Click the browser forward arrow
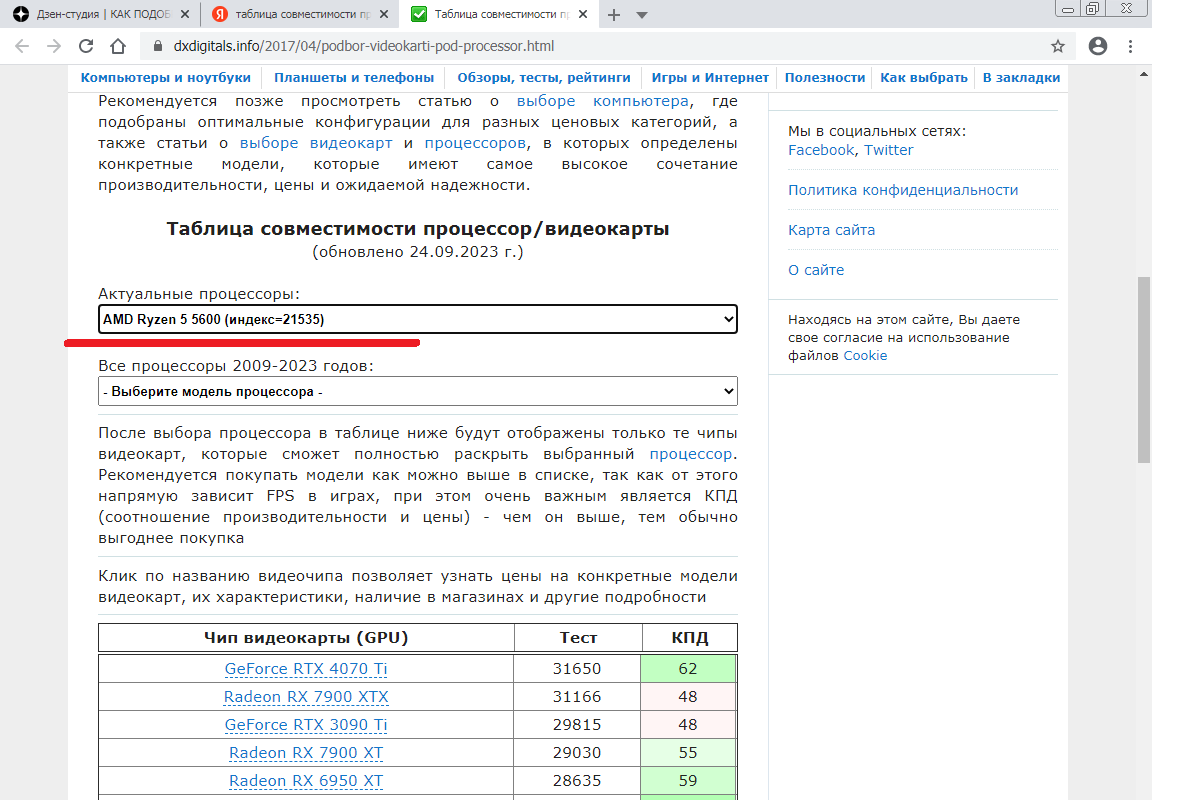The width and height of the screenshot is (1200, 800). pos(54,46)
